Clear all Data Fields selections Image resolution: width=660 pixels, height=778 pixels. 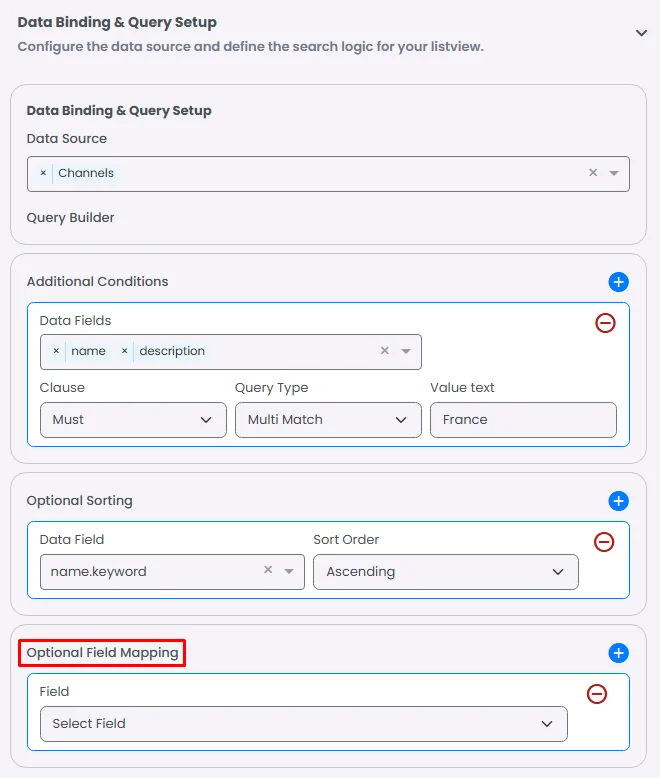385,351
